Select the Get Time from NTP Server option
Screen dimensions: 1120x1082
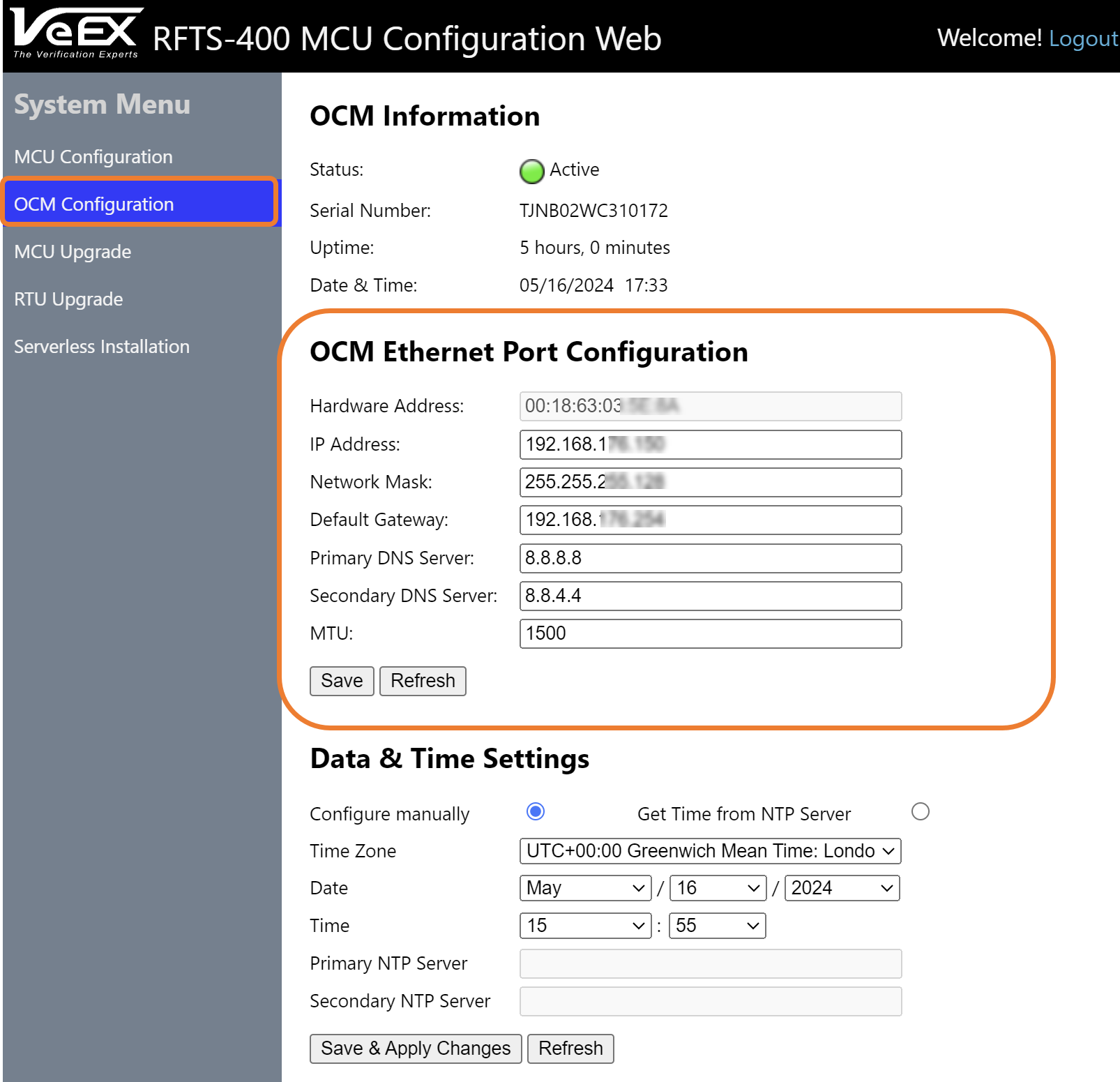tap(921, 811)
